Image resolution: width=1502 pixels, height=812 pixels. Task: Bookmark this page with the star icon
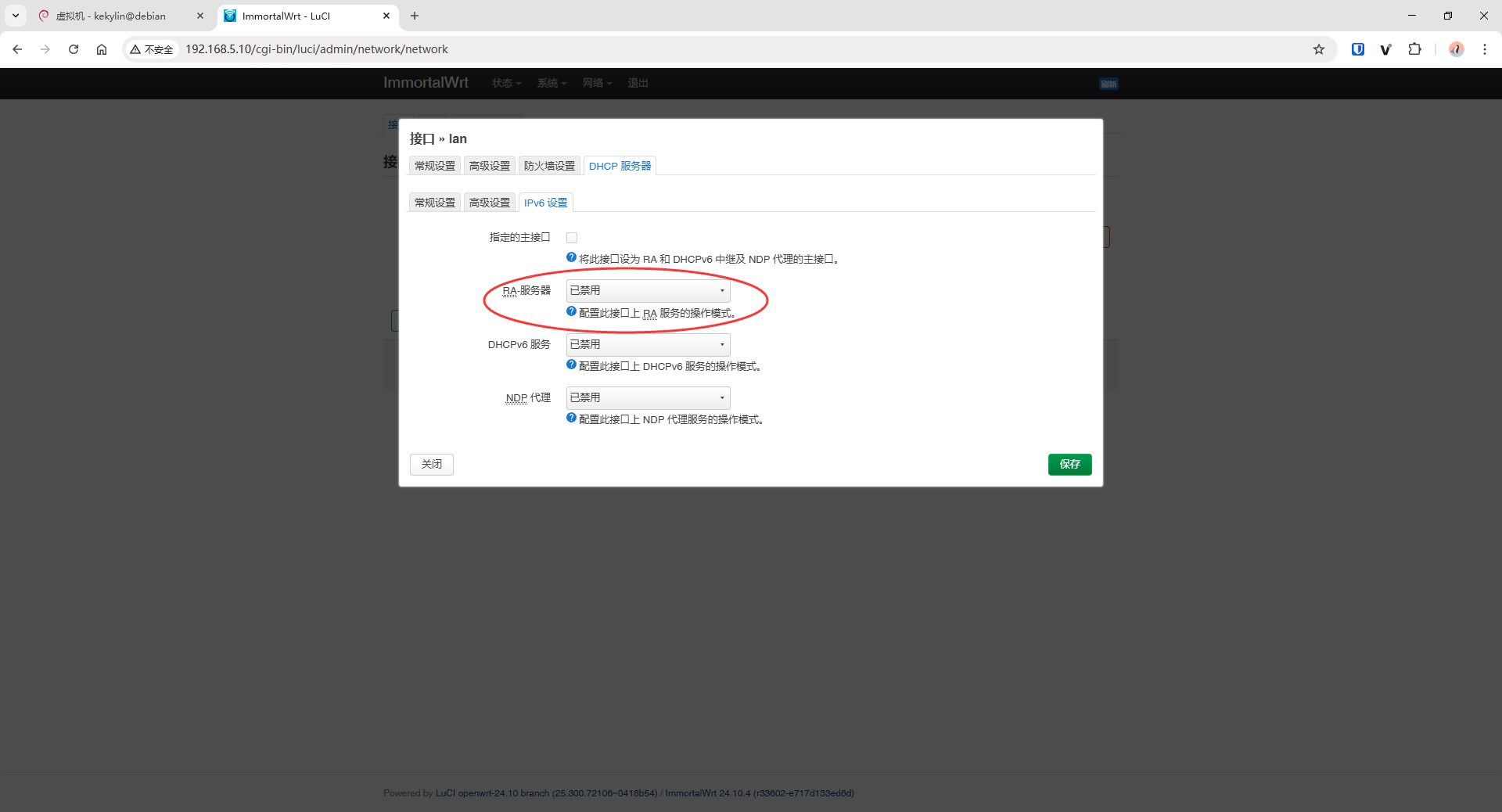tap(1320, 49)
